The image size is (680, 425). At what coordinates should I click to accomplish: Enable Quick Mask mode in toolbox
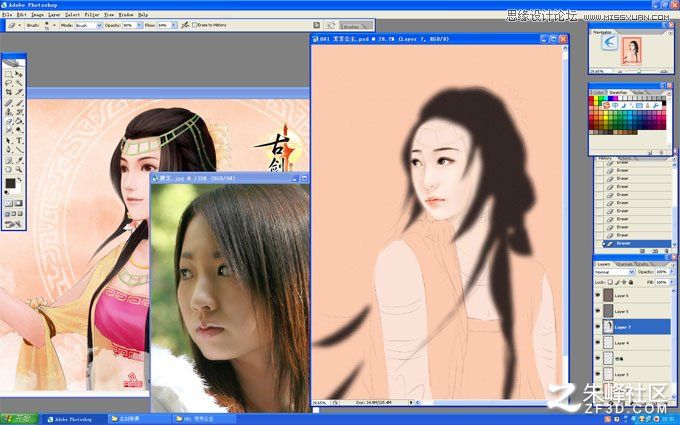(19, 203)
